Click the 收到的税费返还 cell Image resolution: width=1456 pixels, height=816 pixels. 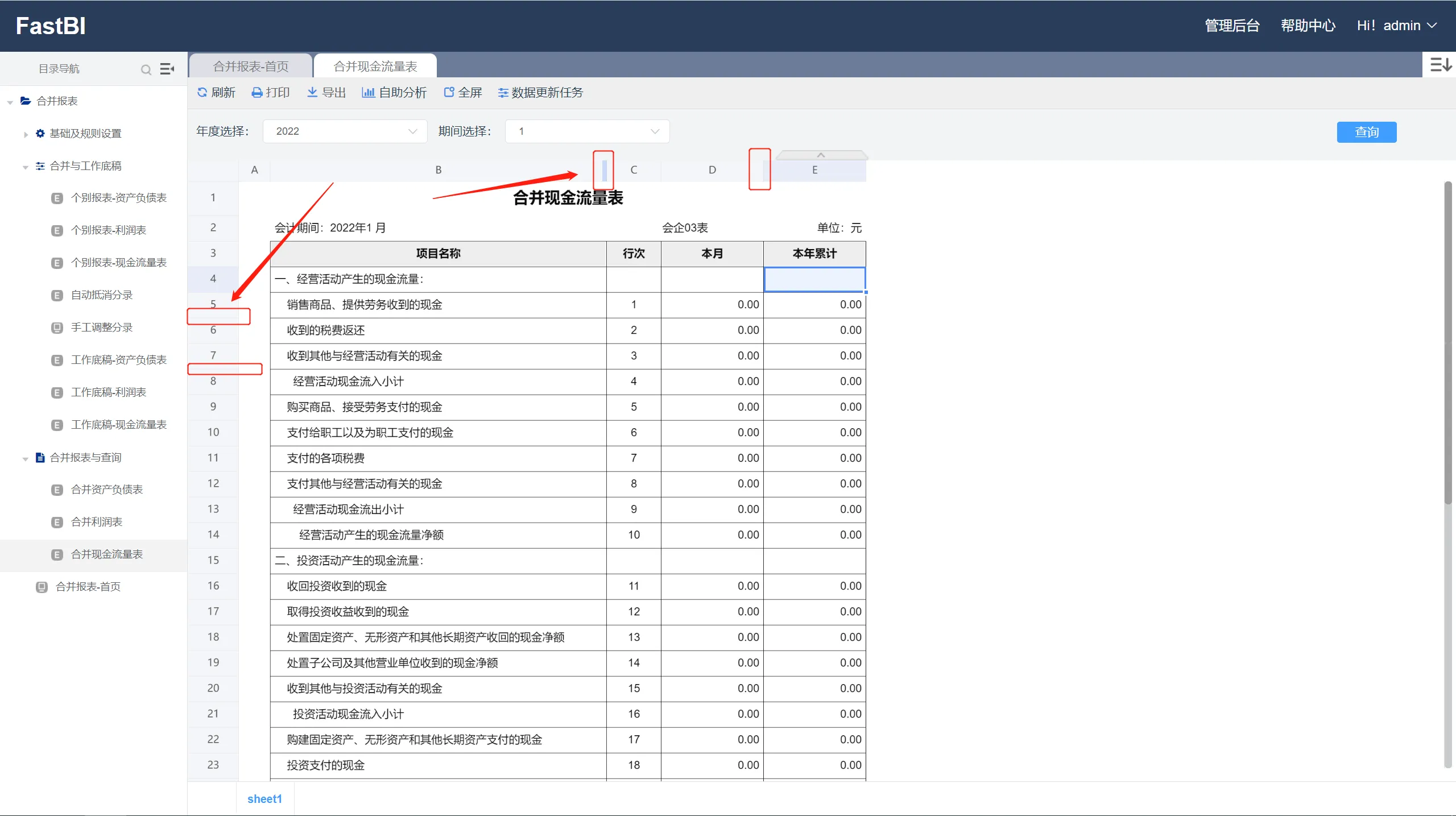[438, 330]
